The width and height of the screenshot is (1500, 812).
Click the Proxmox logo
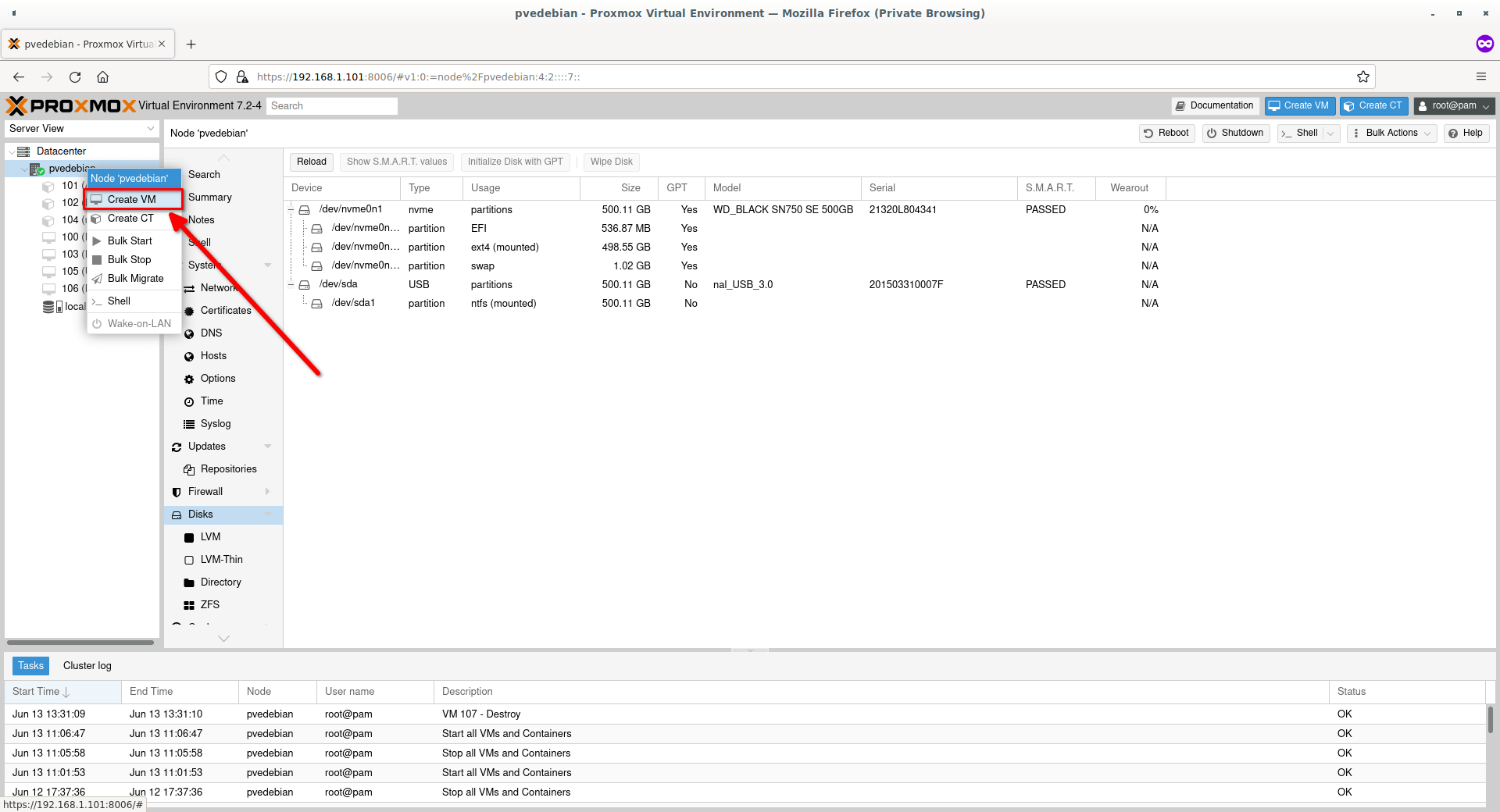pyautogui.click(x=71, y=105)
